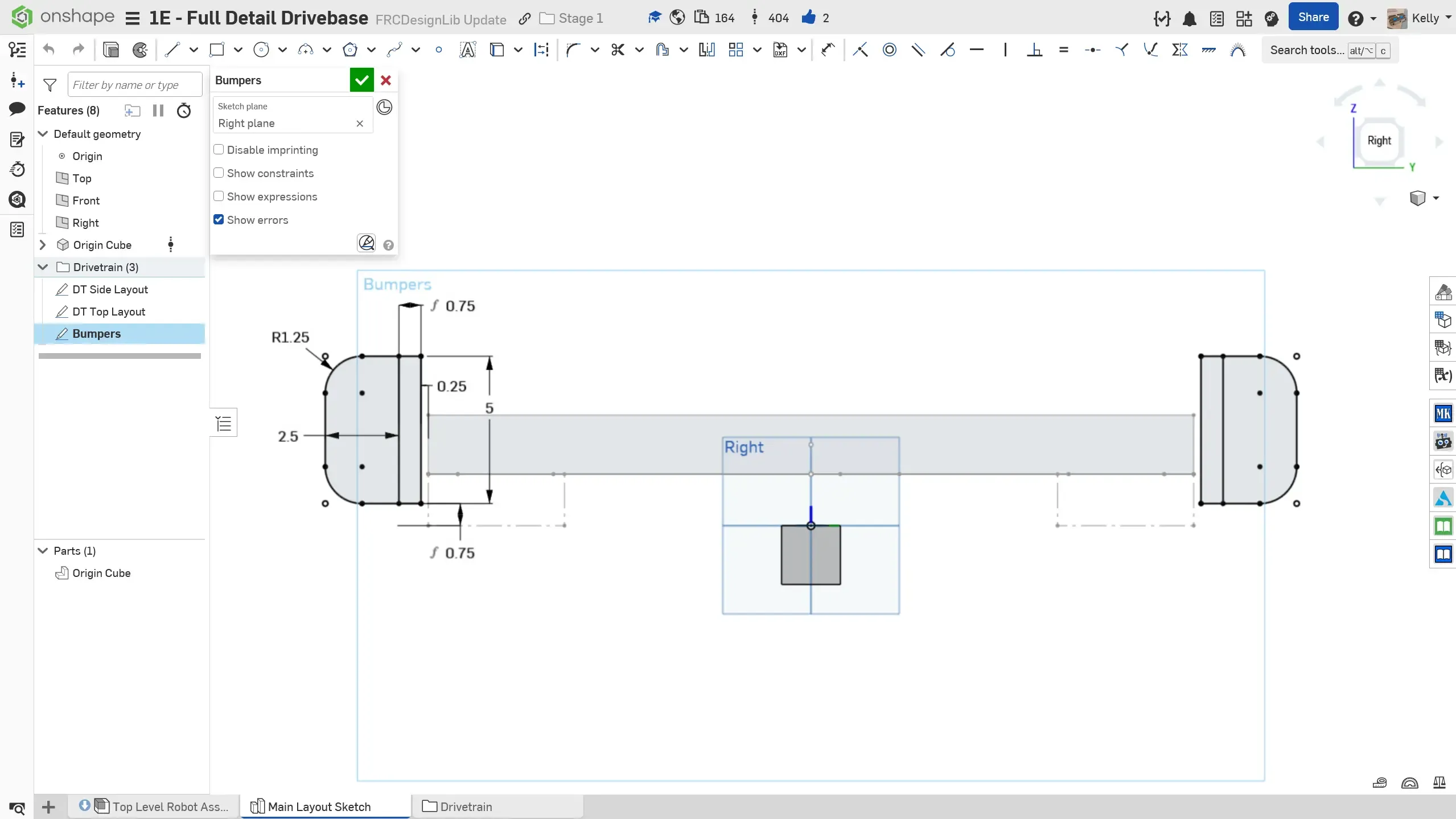1456x819 pixels.
Task: Collapse the Drivetrain folder
Action: (x=43, y=267)
